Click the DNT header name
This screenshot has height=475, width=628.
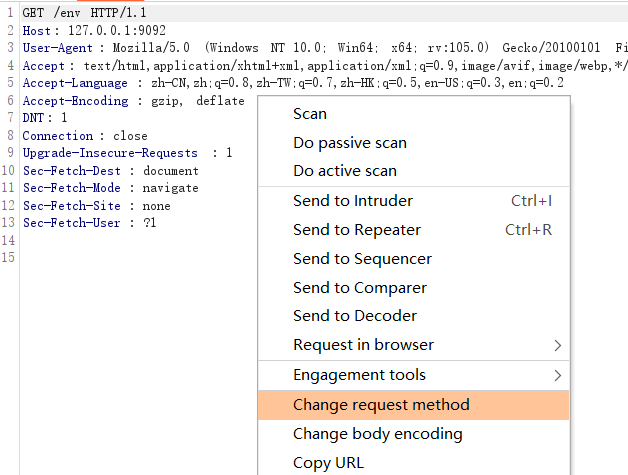[33, 118]
